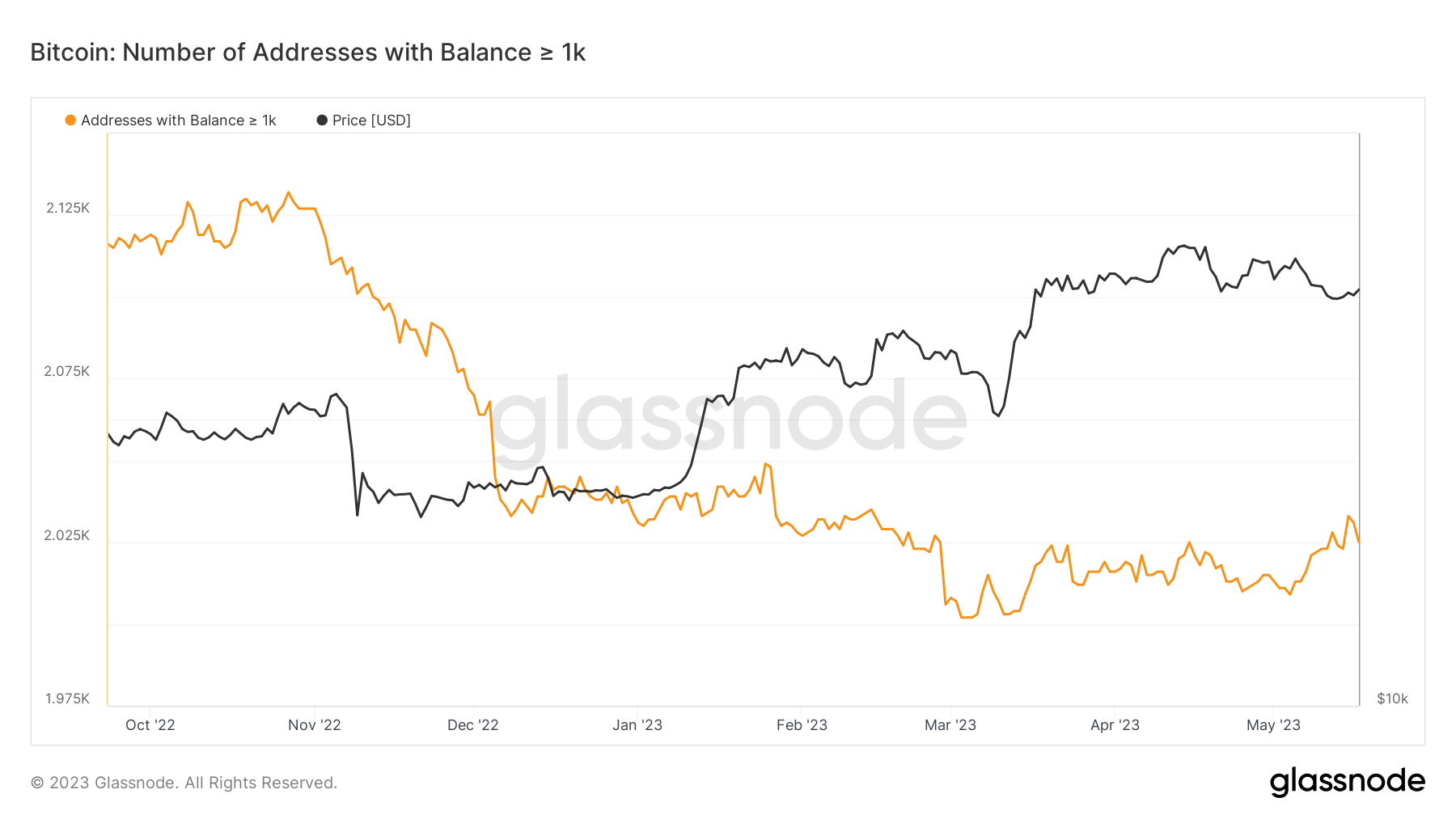This screenshot has height=819, width=1456.
Task: Select the Apr '23 axis label
Action: (1115, 725)
